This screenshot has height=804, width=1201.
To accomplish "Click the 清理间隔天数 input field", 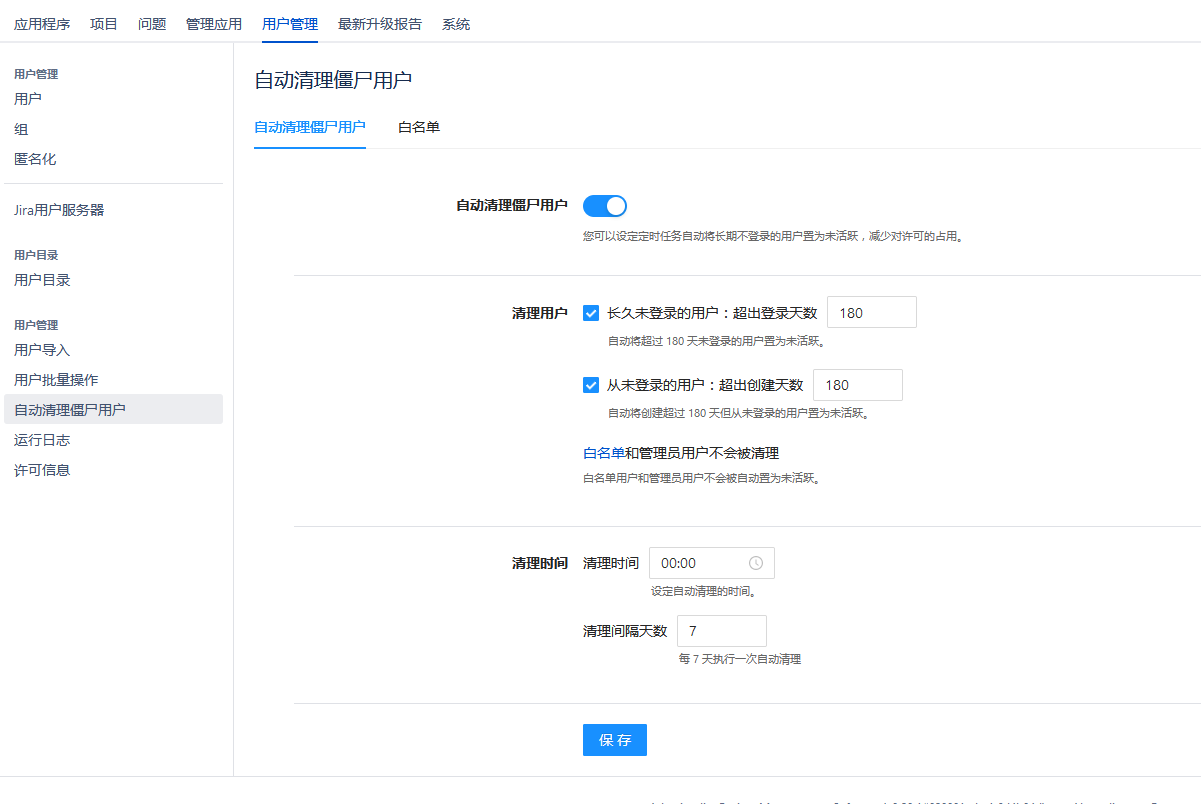I will click(x=721, y=631).
